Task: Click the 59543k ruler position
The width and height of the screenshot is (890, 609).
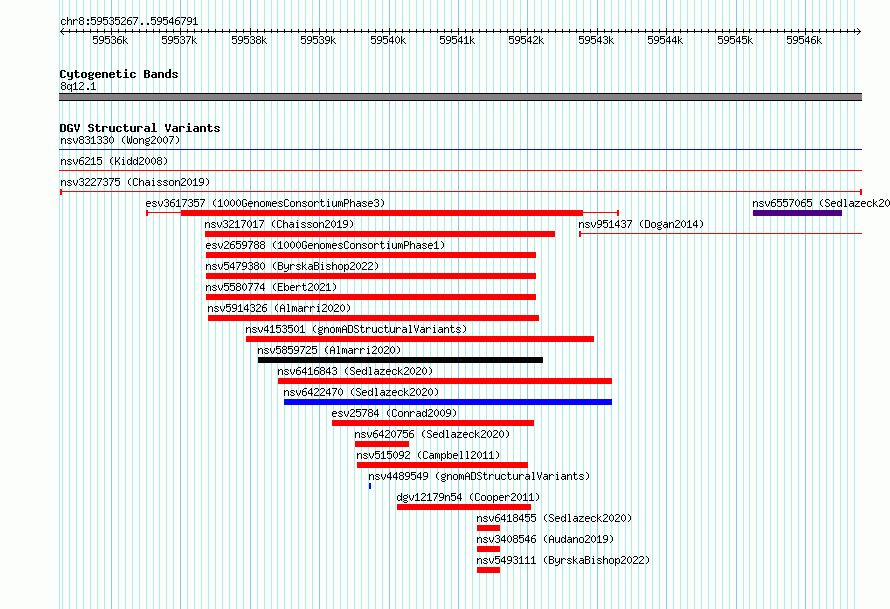Action: tap(596, 40)
